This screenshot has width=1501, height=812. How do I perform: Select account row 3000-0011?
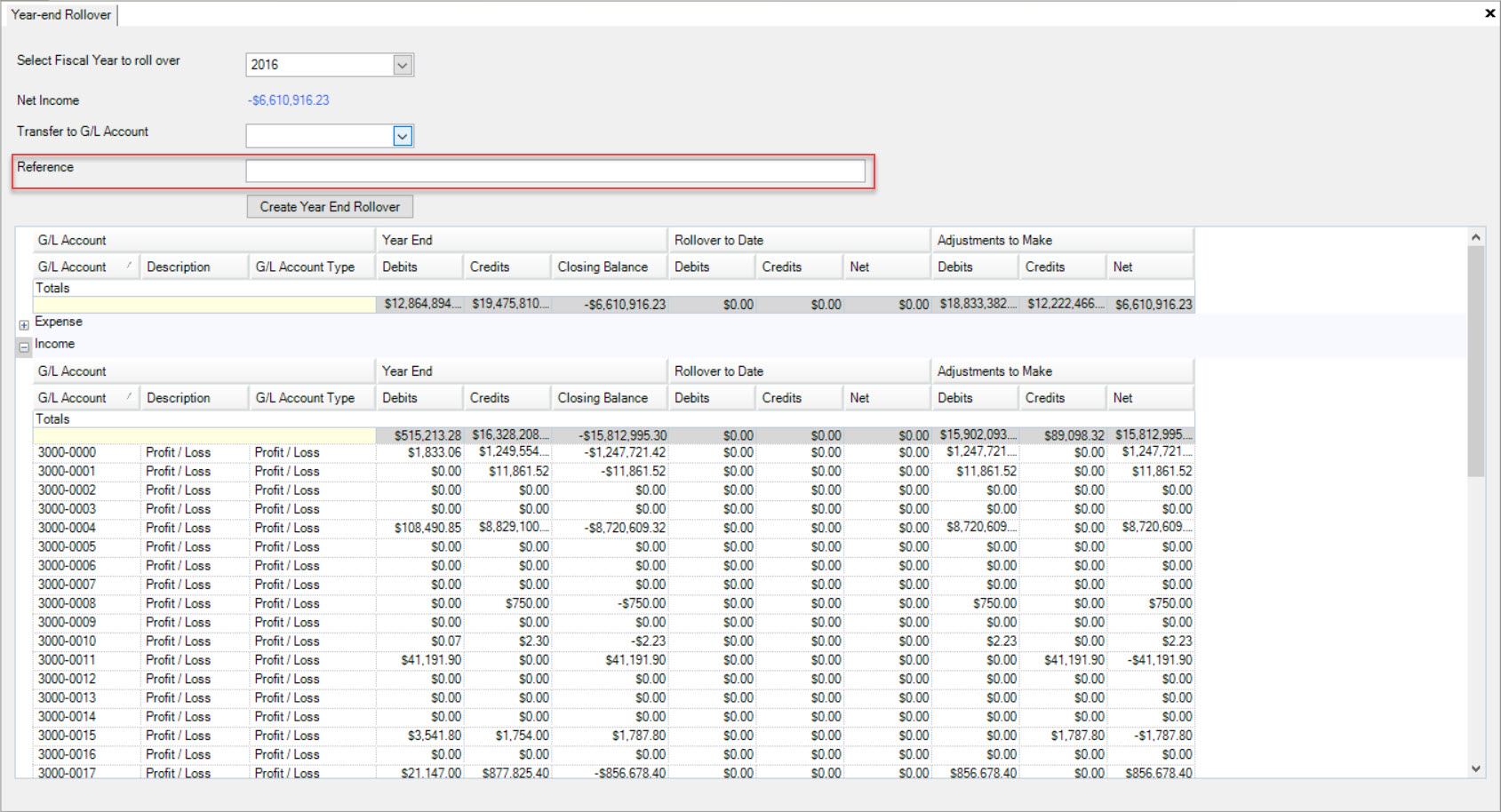tap(614, 660)
